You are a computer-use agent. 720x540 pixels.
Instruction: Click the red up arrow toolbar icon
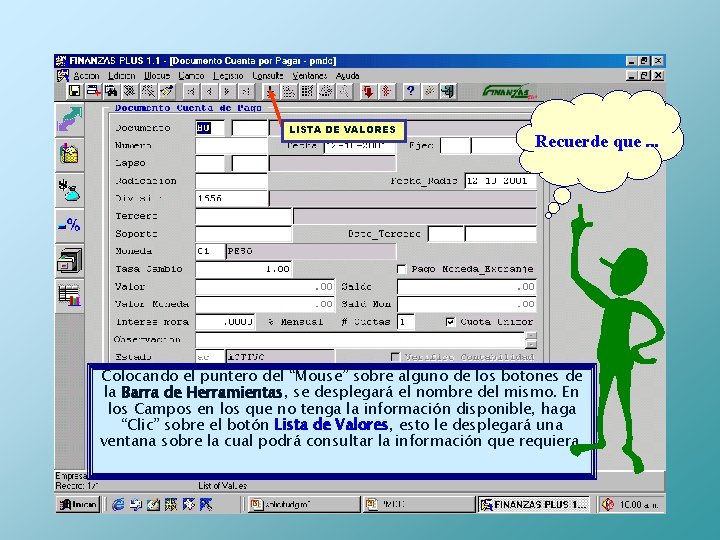tap(386, 92)
